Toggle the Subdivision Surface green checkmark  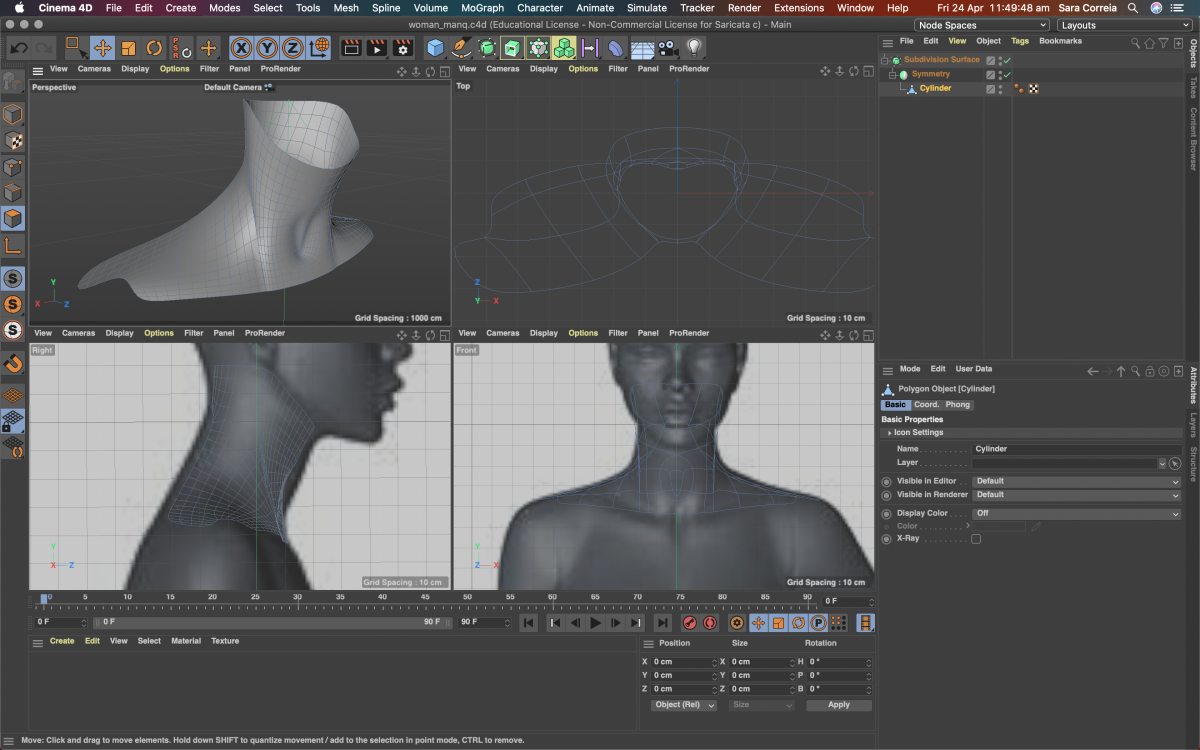point(1007,60)
